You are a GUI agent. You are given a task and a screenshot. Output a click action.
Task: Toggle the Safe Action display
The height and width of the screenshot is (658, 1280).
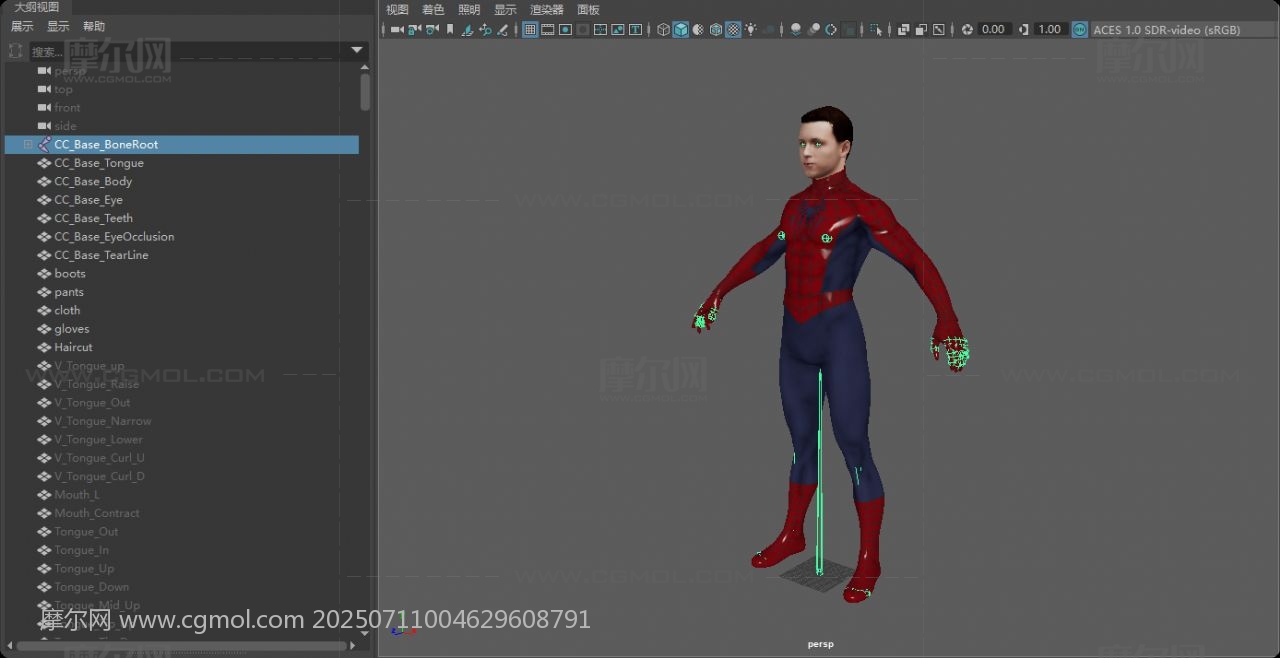[618, 30]
